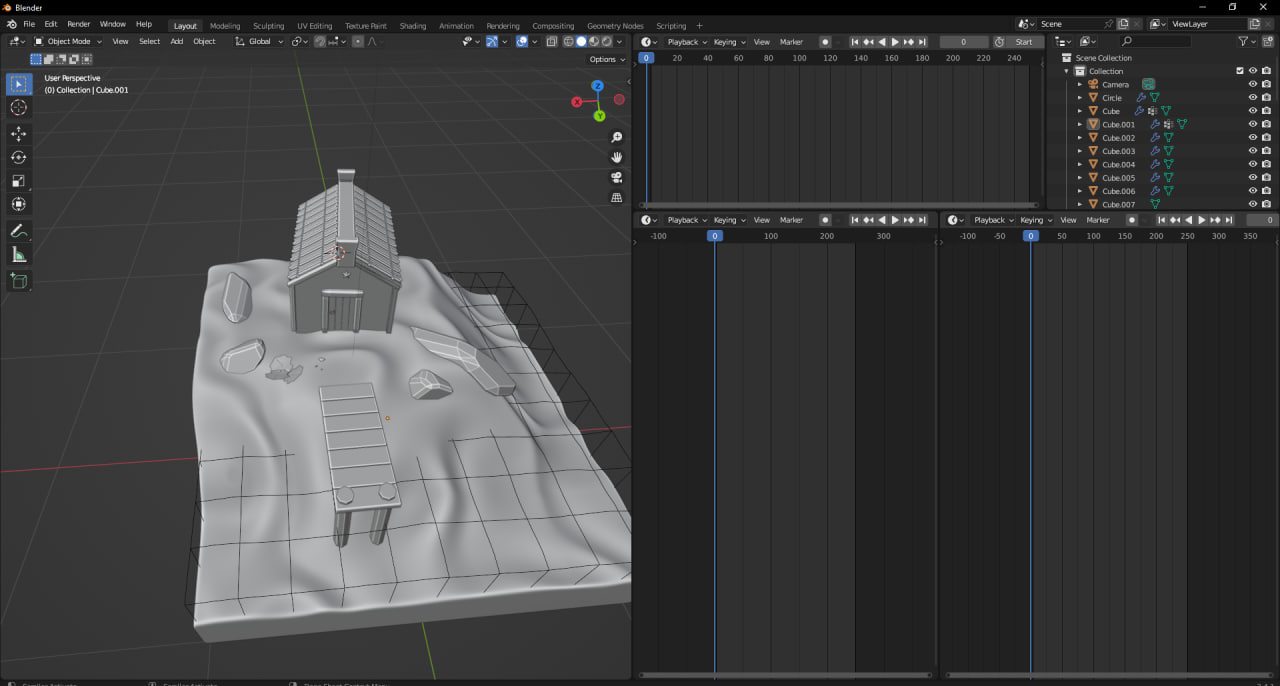This screenshot has width=1280, height=686.
Task: Toggle snapping magnet in viewport header
Action: pyautogui.click(x=320, y=41)
